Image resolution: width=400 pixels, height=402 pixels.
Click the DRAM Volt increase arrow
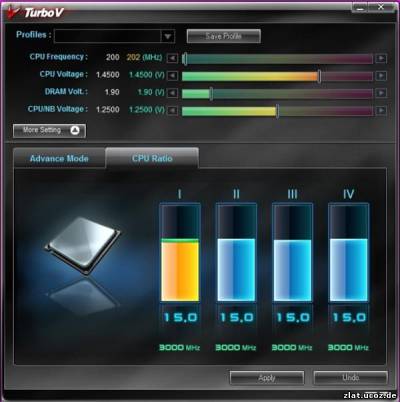(381, 93)
